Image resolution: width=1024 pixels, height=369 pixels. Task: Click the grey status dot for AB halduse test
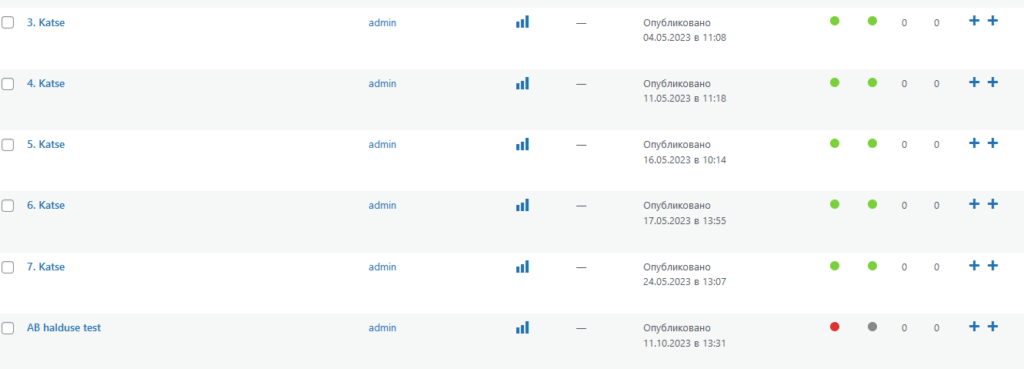pos(872,327)
